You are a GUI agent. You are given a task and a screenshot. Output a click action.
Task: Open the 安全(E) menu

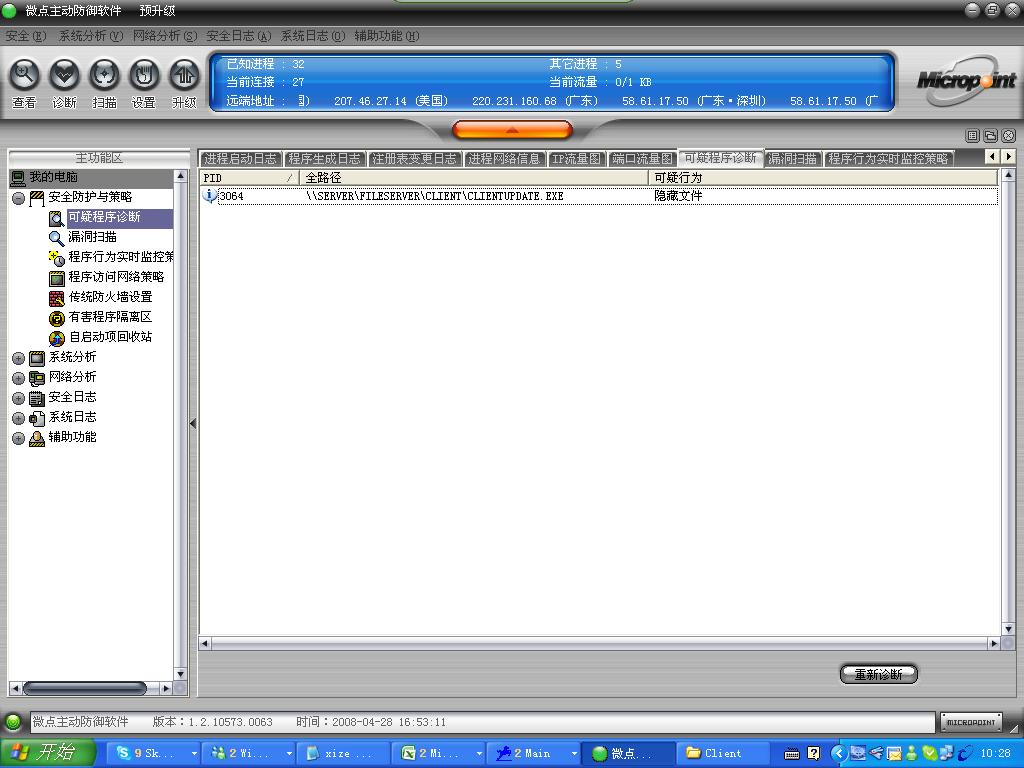(25, 36)
